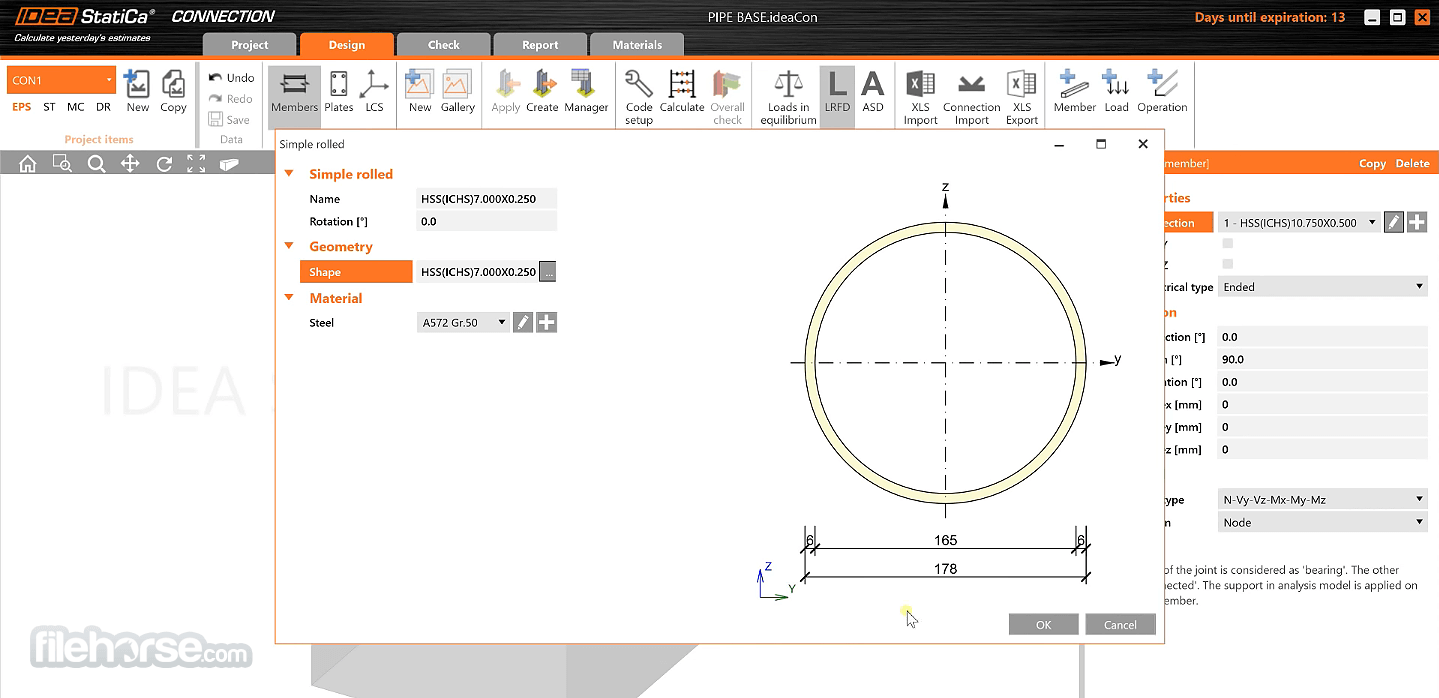Viewport: 1439px width, 698px height.
Task: Click the New picture icon
Action: click(420, 91)
